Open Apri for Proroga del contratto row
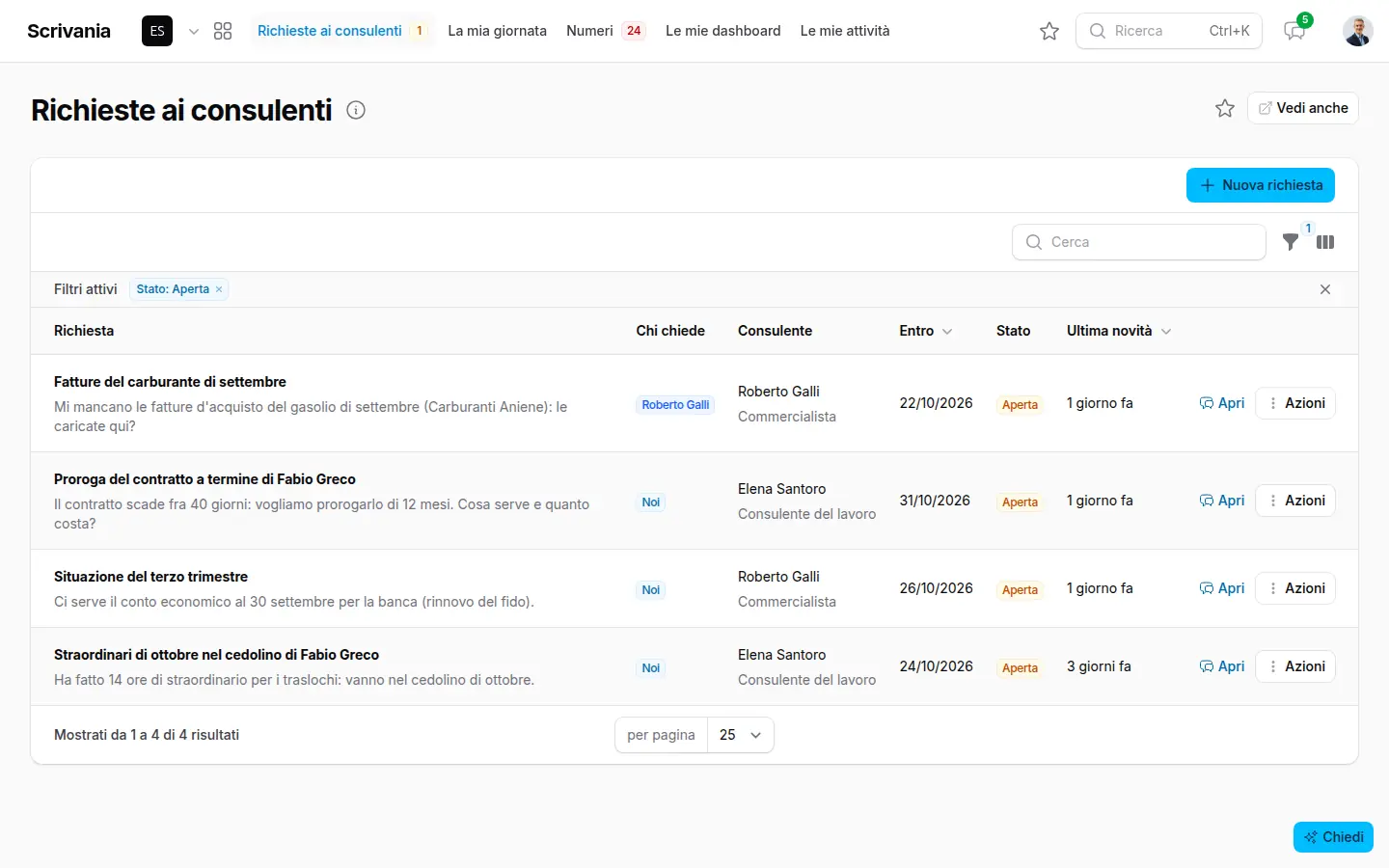Screen dimensions: 1389x868 (1222, 501)
